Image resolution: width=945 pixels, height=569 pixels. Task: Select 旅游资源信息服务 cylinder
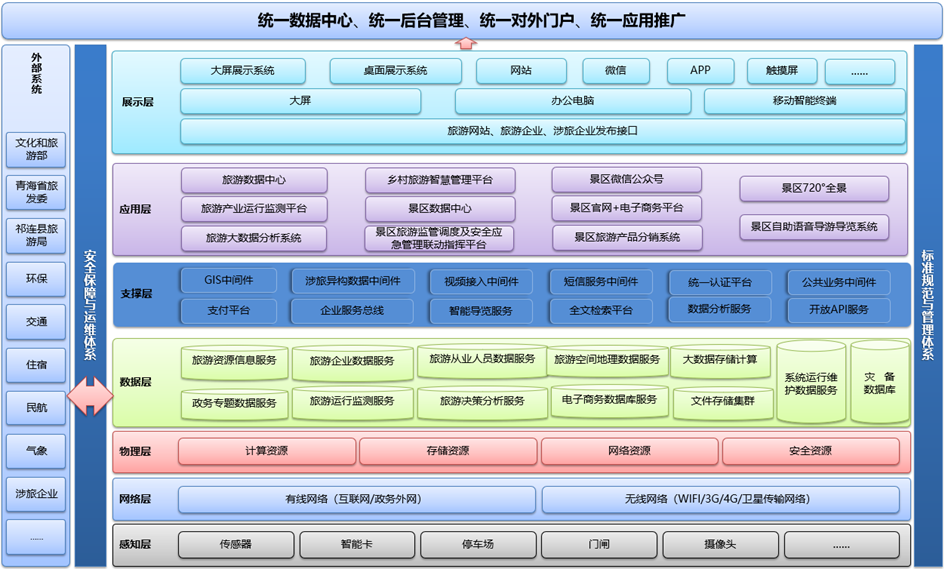click(234, 362)
